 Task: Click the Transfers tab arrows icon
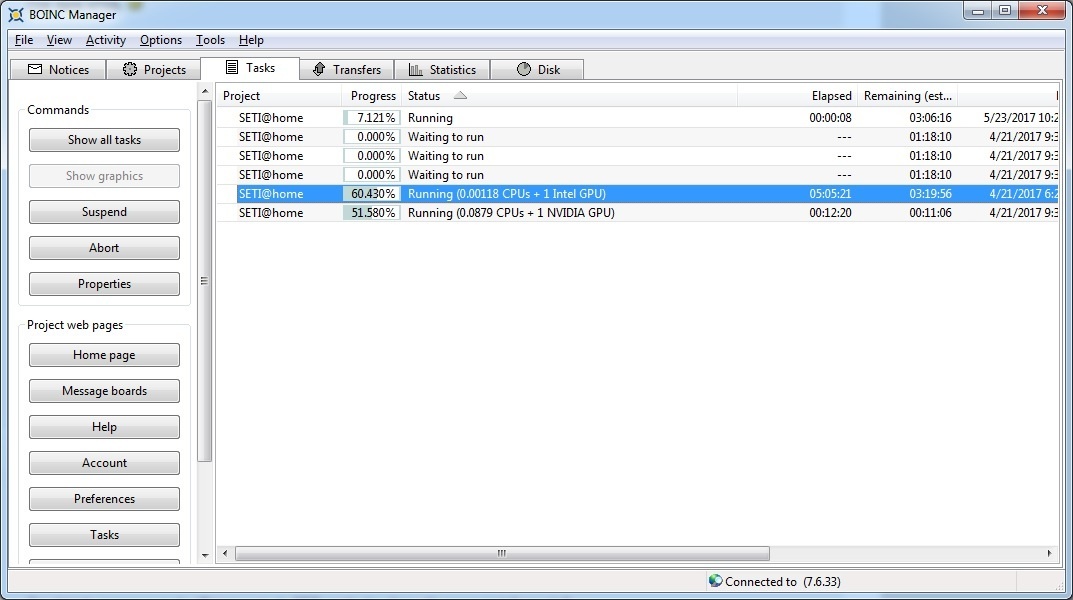pyautogui.click(x=319, y=69)
